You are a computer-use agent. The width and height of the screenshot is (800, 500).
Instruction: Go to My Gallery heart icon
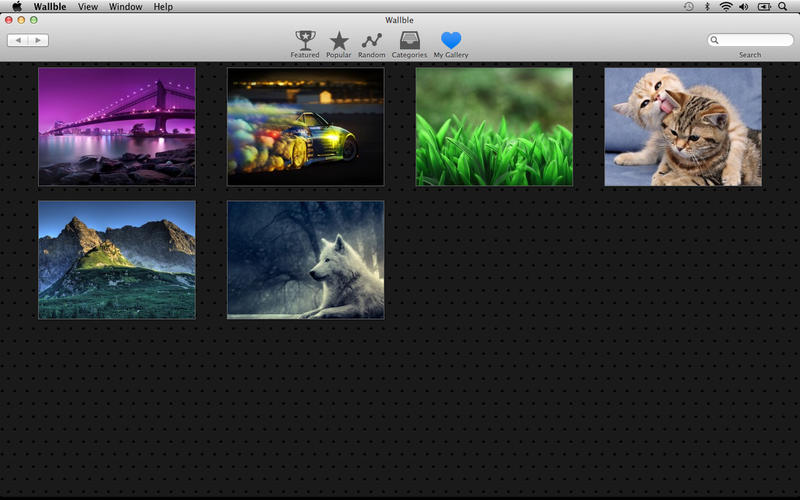pos(451,42)
